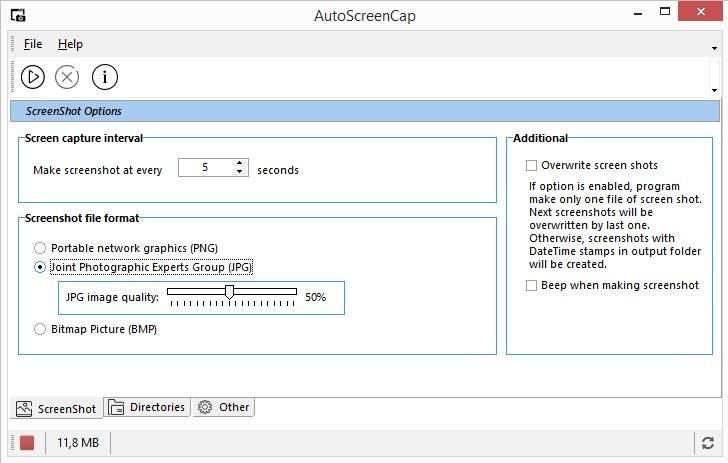The height and width of the screenshot is (463, 728).
Task: Decrease the capture interval with down arrow
Action: click(x=239, y=172)
